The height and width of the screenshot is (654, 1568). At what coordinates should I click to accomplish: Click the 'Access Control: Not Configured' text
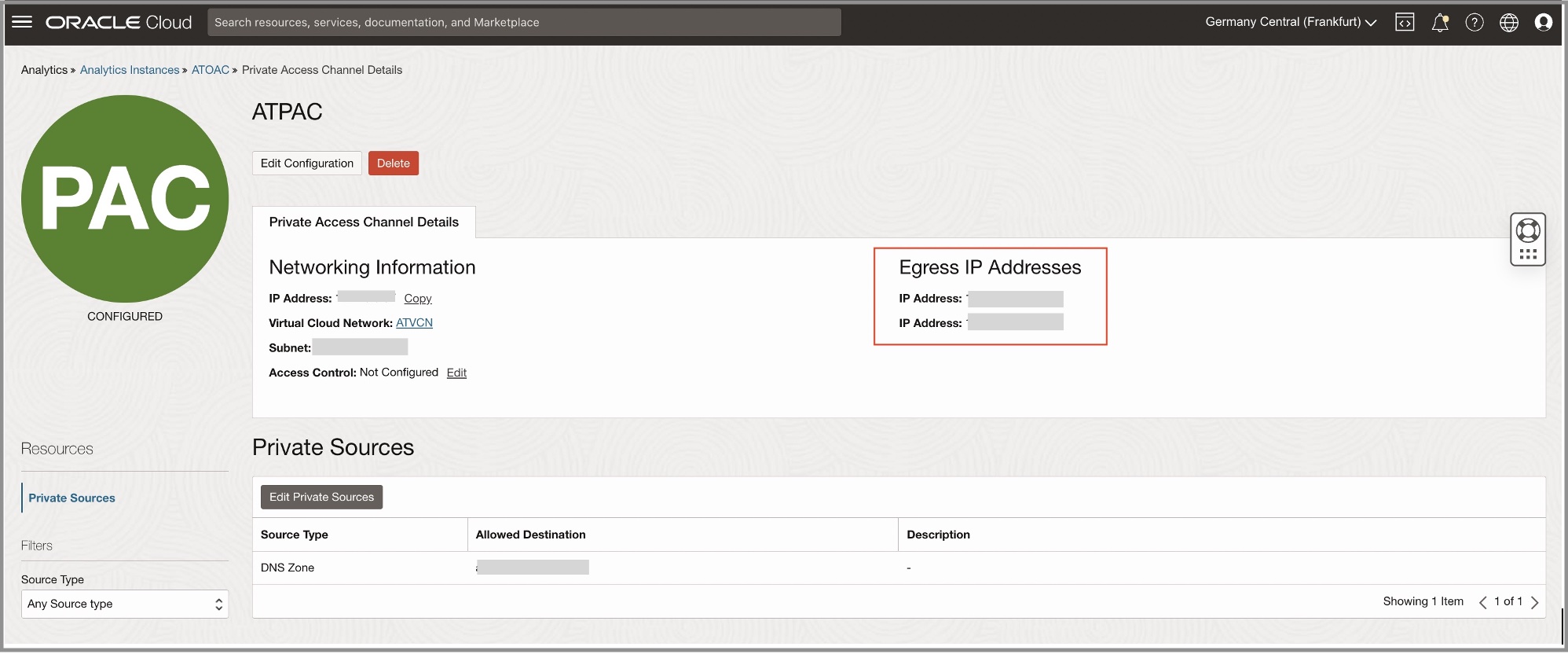click(x=354, y=373)
